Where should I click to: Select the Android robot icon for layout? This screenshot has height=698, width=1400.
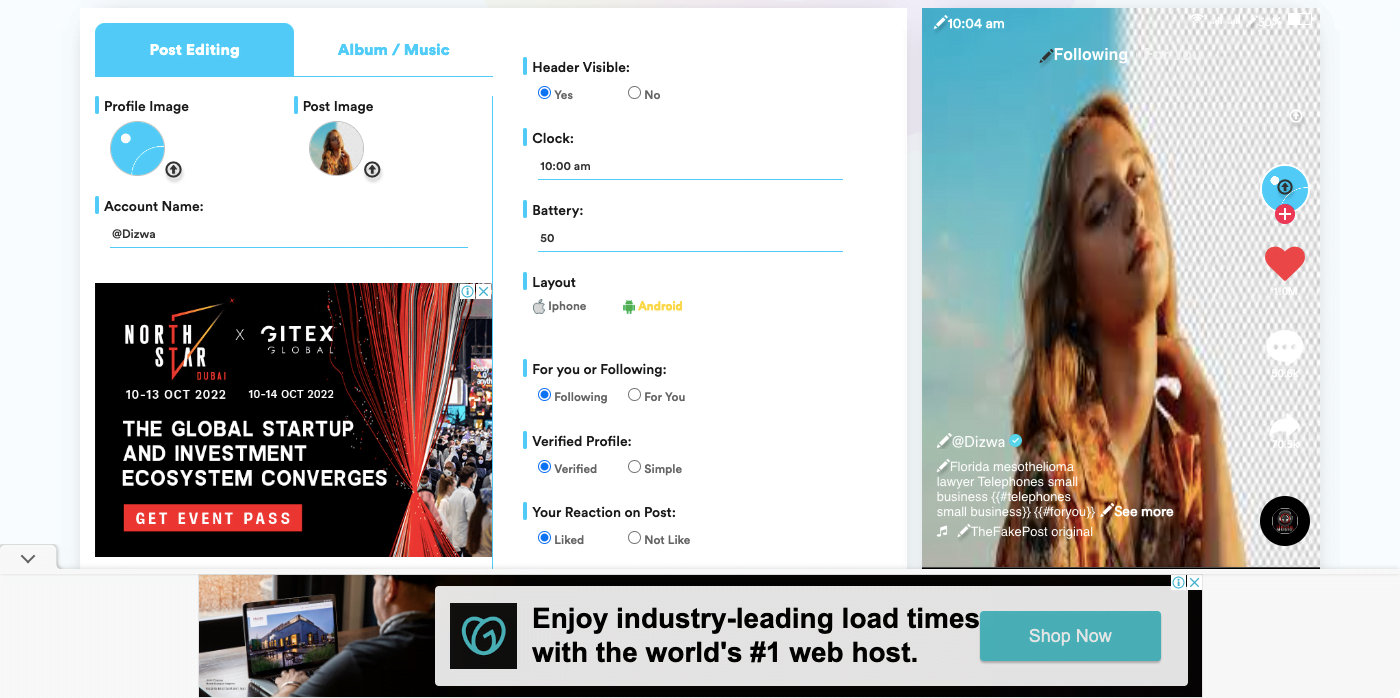coord(628,306)
